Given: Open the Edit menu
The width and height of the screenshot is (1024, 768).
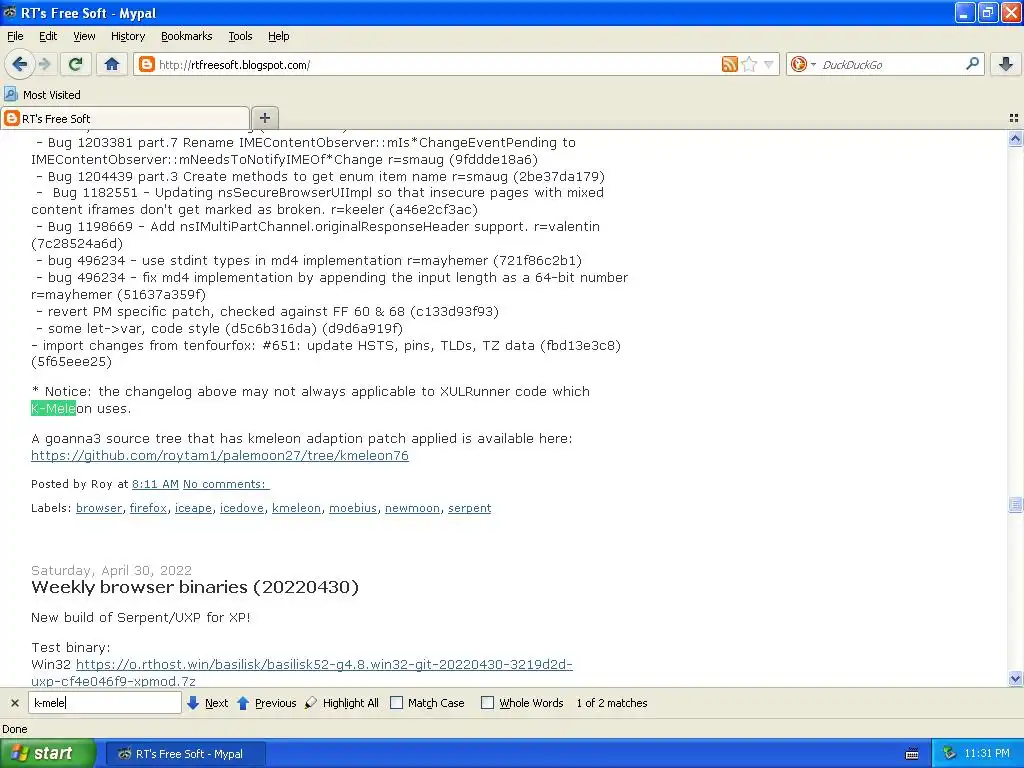Looking at the screenshot, I should 48,36.
